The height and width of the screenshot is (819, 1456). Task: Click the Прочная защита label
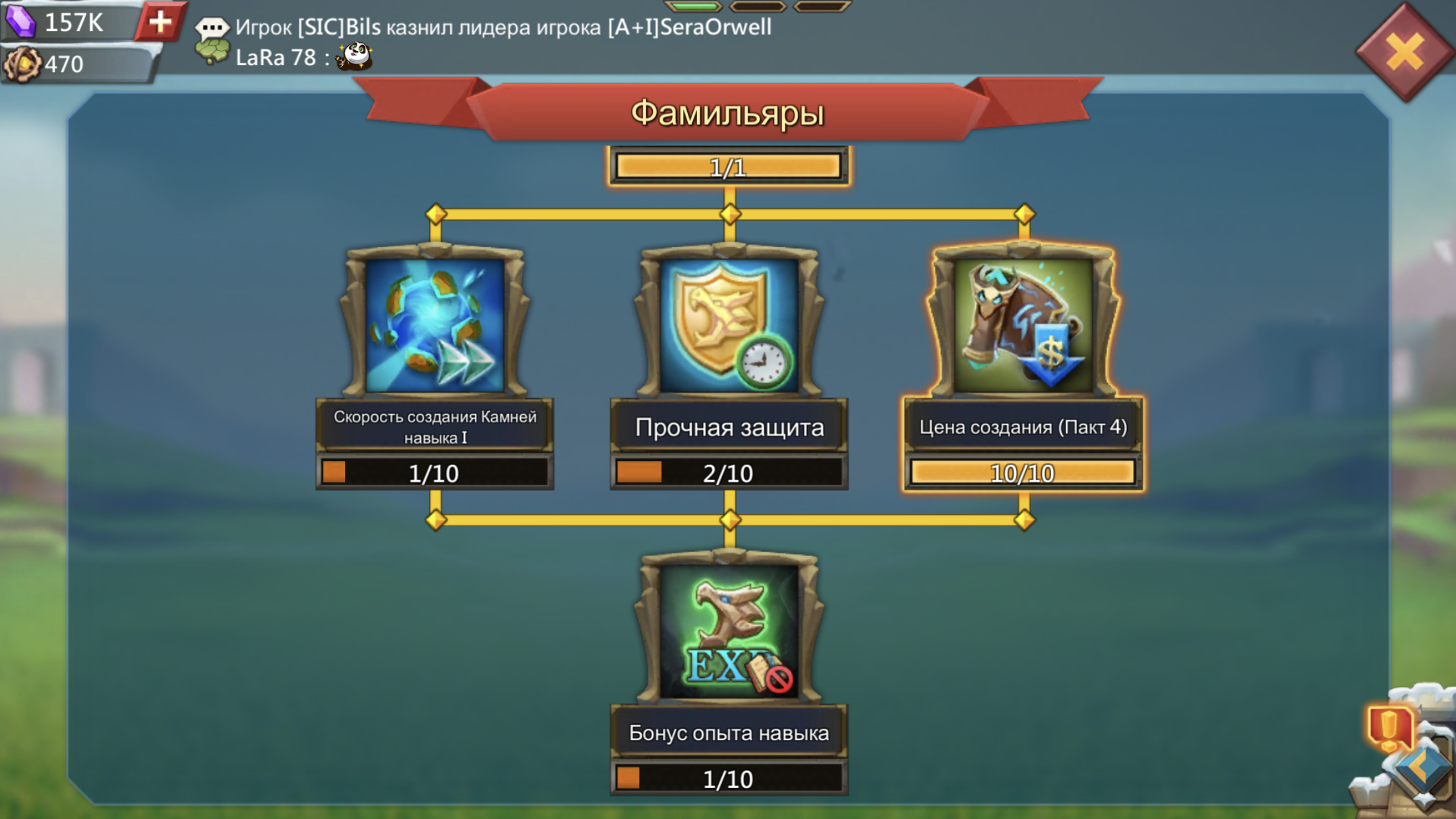729,427
